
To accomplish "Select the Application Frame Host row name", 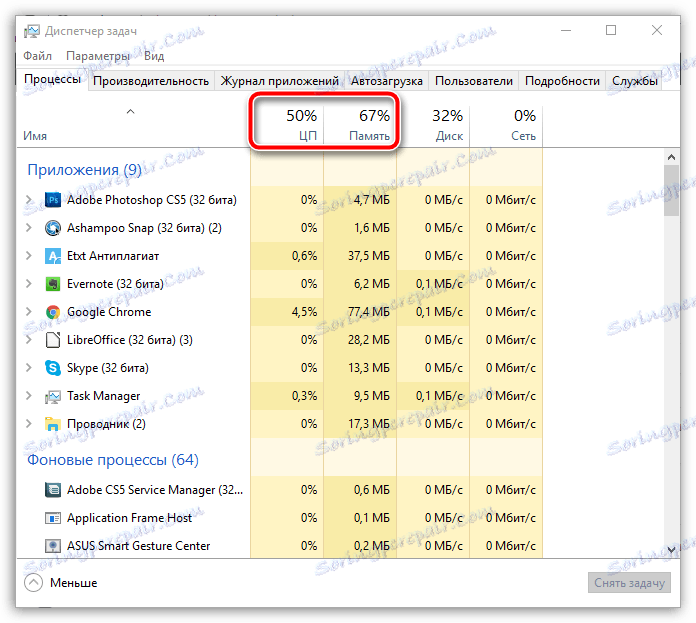I will pos(129,518).
